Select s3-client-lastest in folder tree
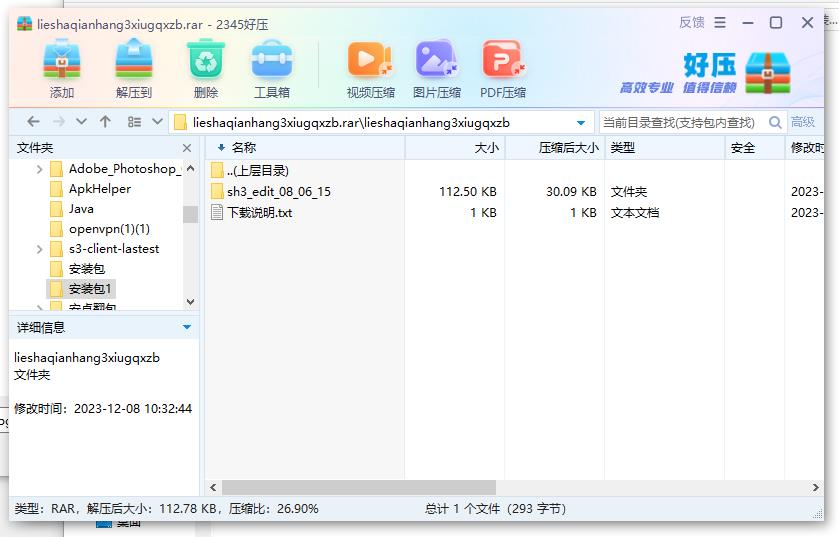Screen dimensions: 839x537 (114, 249)
